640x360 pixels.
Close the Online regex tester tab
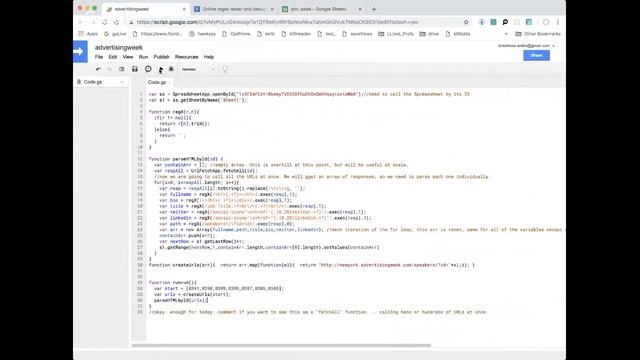pyautogui.click(x=272, y=9)
